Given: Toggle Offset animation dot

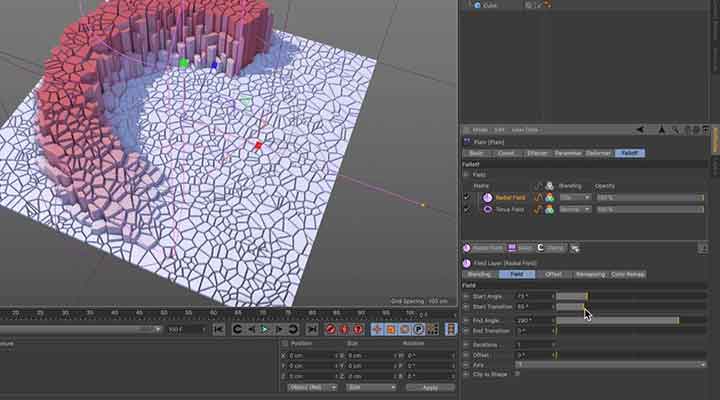Looking at the screenshot, I should pos(467,355).
